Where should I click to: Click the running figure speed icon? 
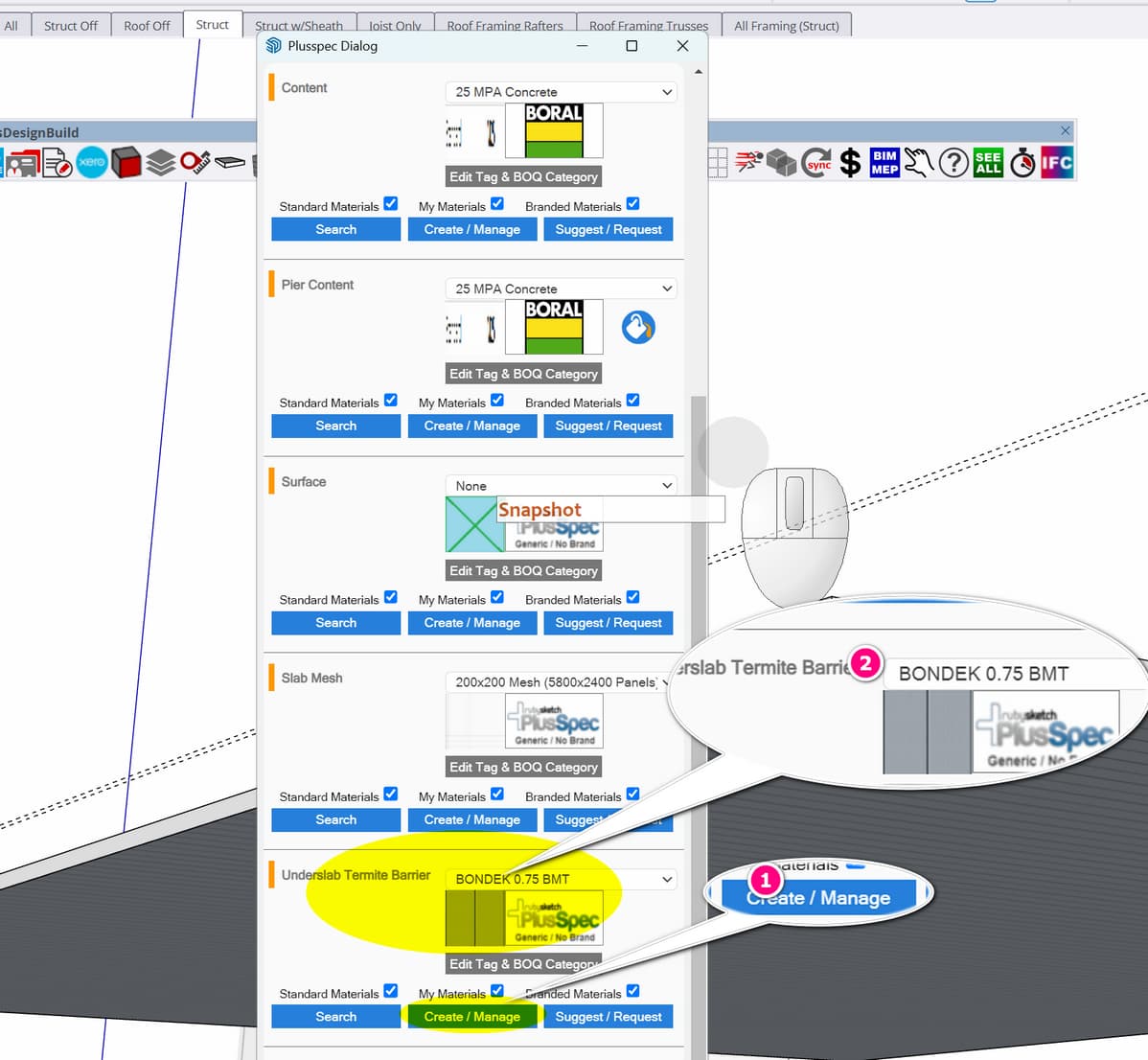point(749,161)
